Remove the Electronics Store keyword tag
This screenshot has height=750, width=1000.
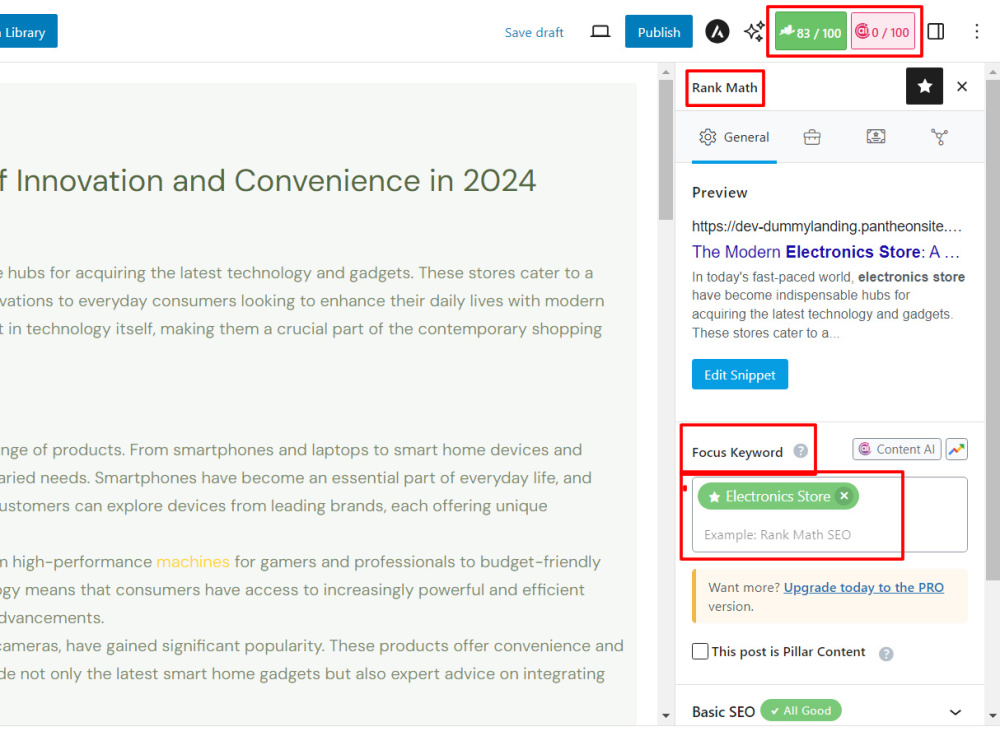coord(844,496)
